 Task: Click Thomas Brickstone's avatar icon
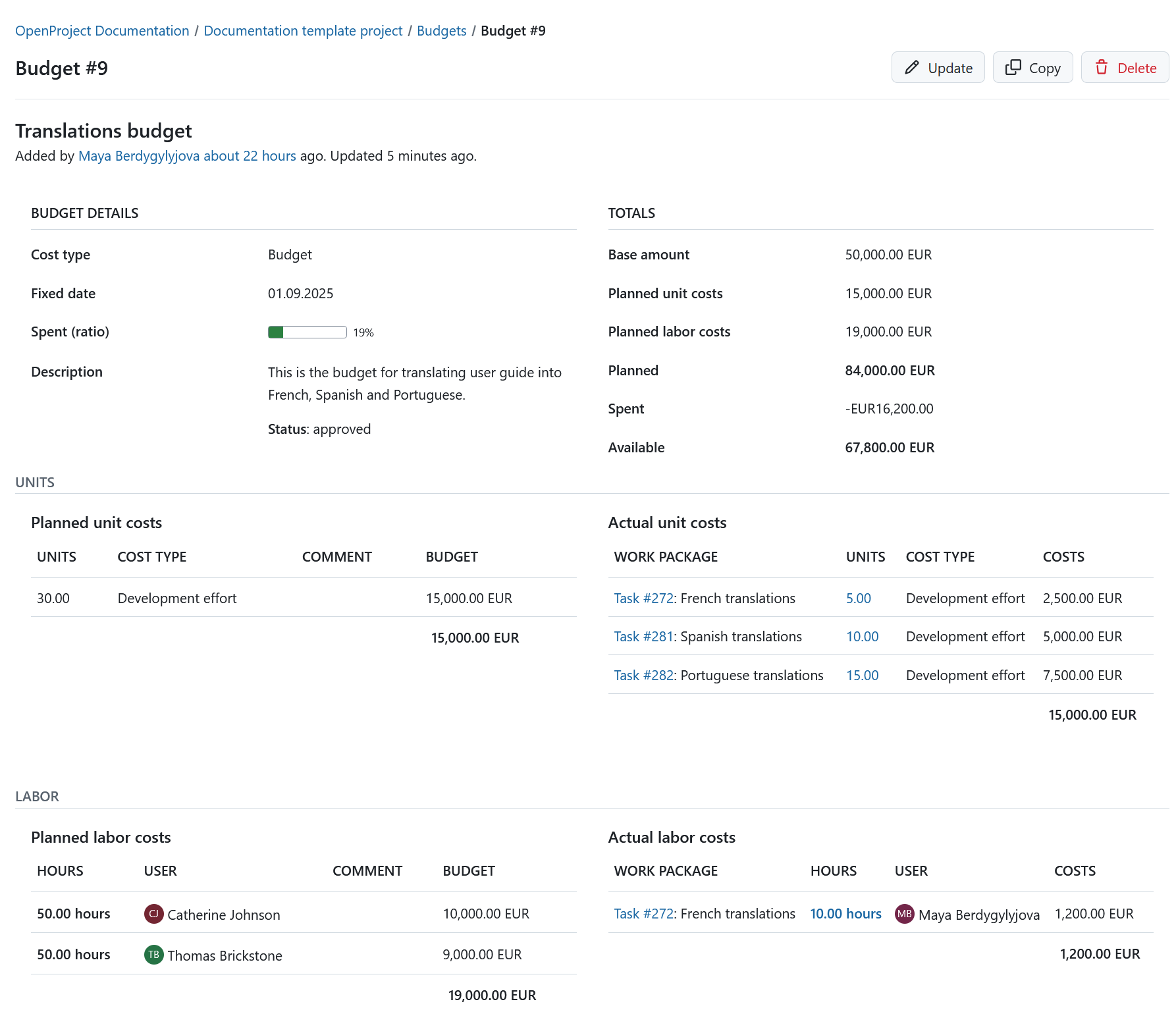153,955
